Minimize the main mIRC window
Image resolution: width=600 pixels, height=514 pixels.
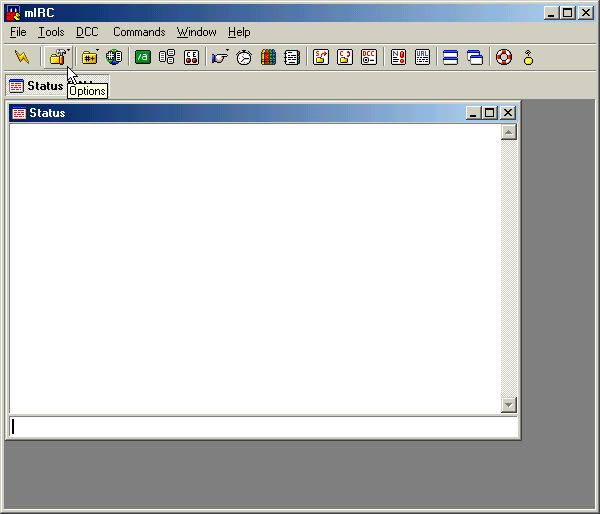tap(551, 13)
